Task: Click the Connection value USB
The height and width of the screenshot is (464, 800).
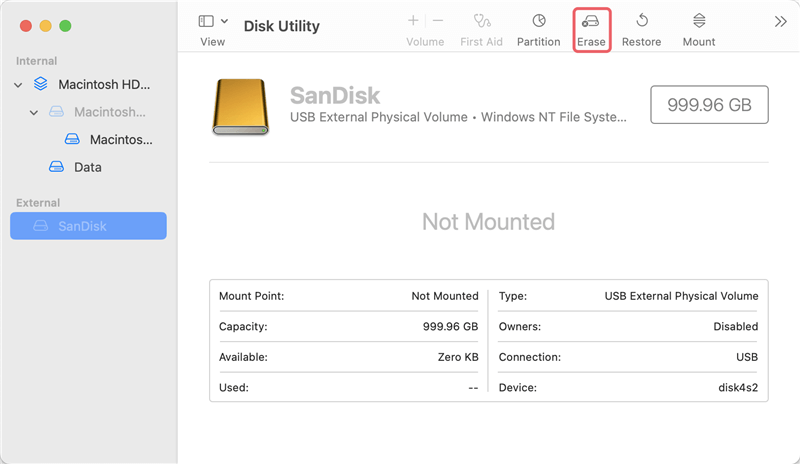Action: tap(747, 357)
